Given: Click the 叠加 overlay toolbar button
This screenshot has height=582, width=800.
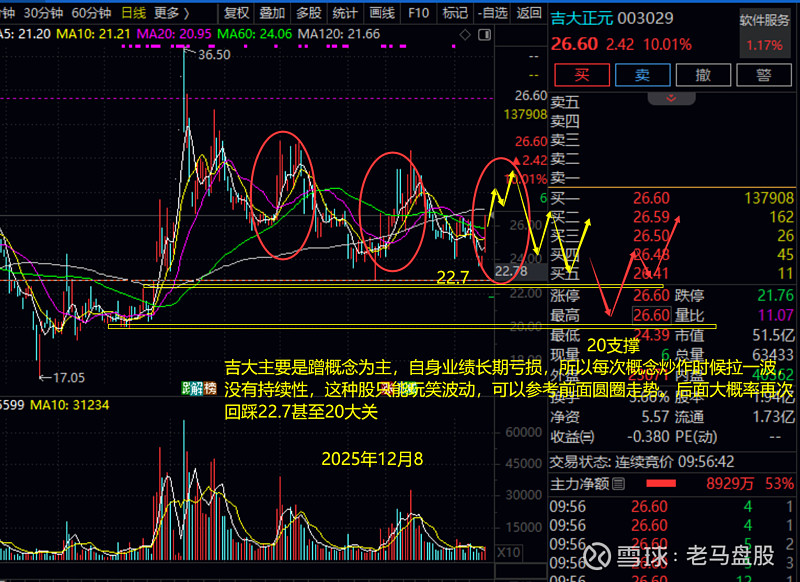Looking at the screenshot, I should [272, 13].
